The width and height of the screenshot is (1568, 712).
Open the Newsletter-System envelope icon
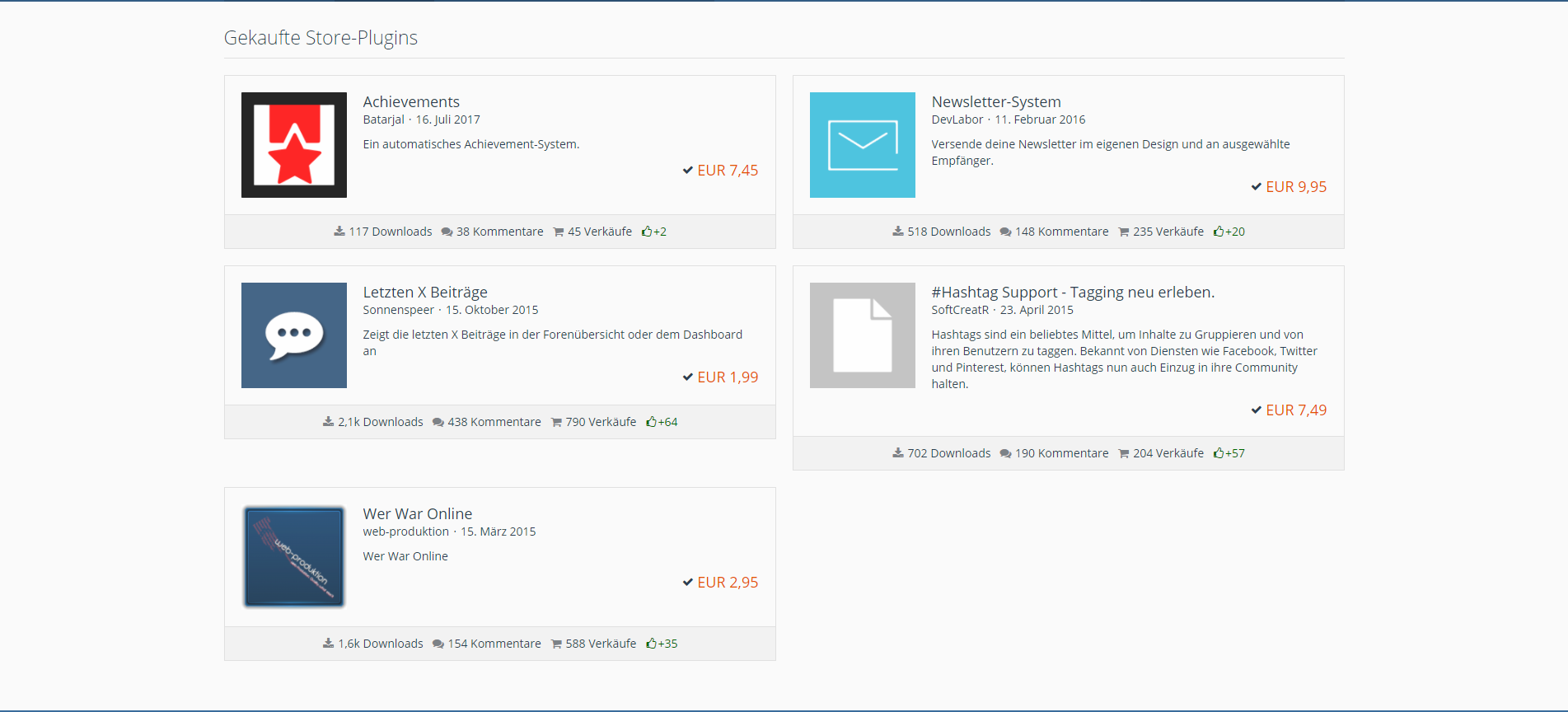[x=862, y=145]
